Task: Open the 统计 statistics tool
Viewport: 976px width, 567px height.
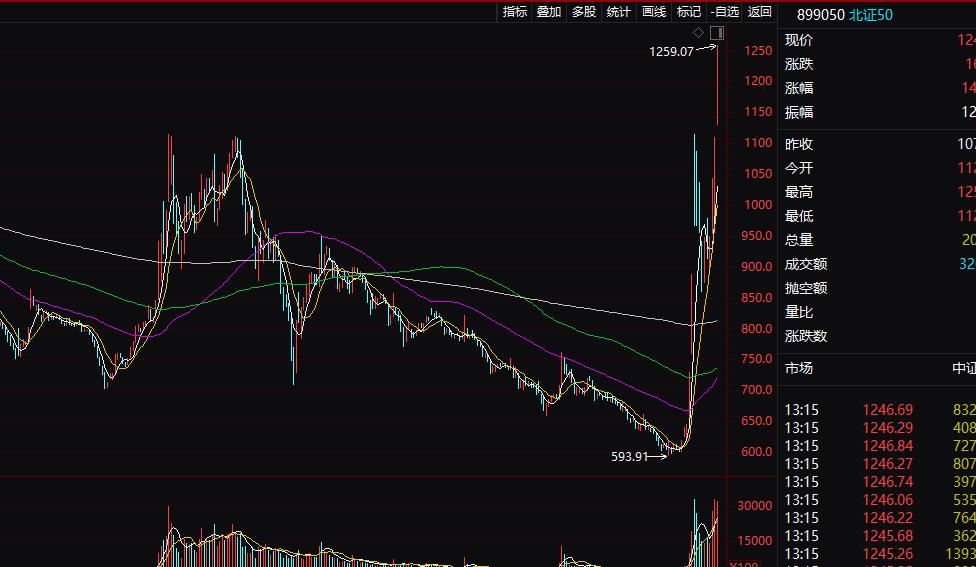Action: tap(619, 12)
